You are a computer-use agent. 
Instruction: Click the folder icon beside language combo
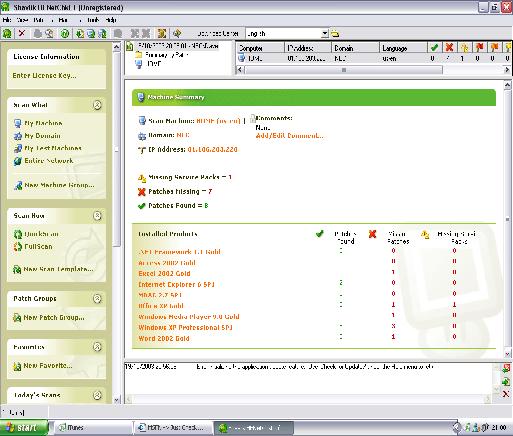[x=335, y=33]
